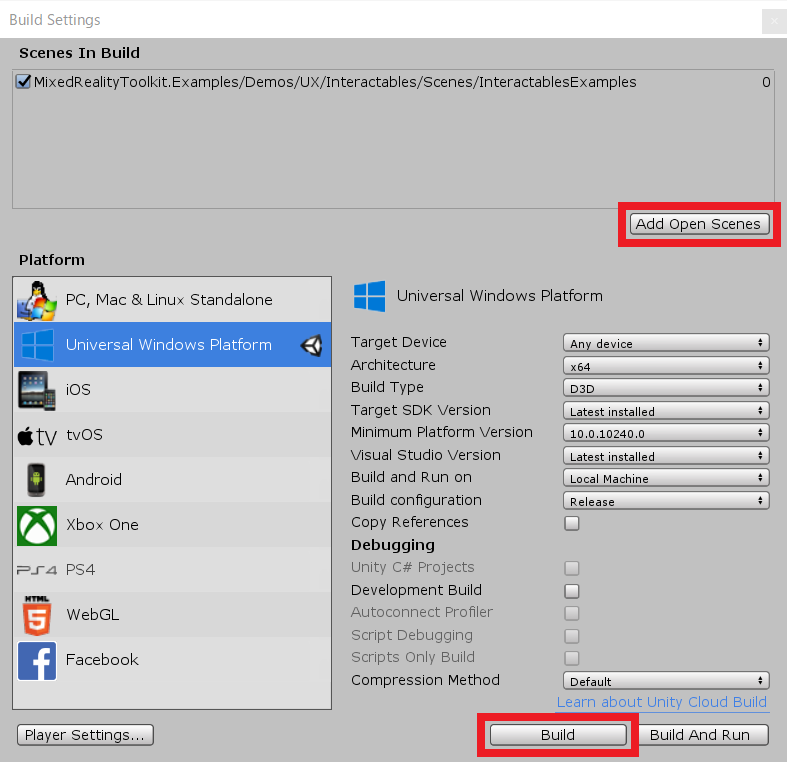Open the Build and Run on dropdown

666,478
